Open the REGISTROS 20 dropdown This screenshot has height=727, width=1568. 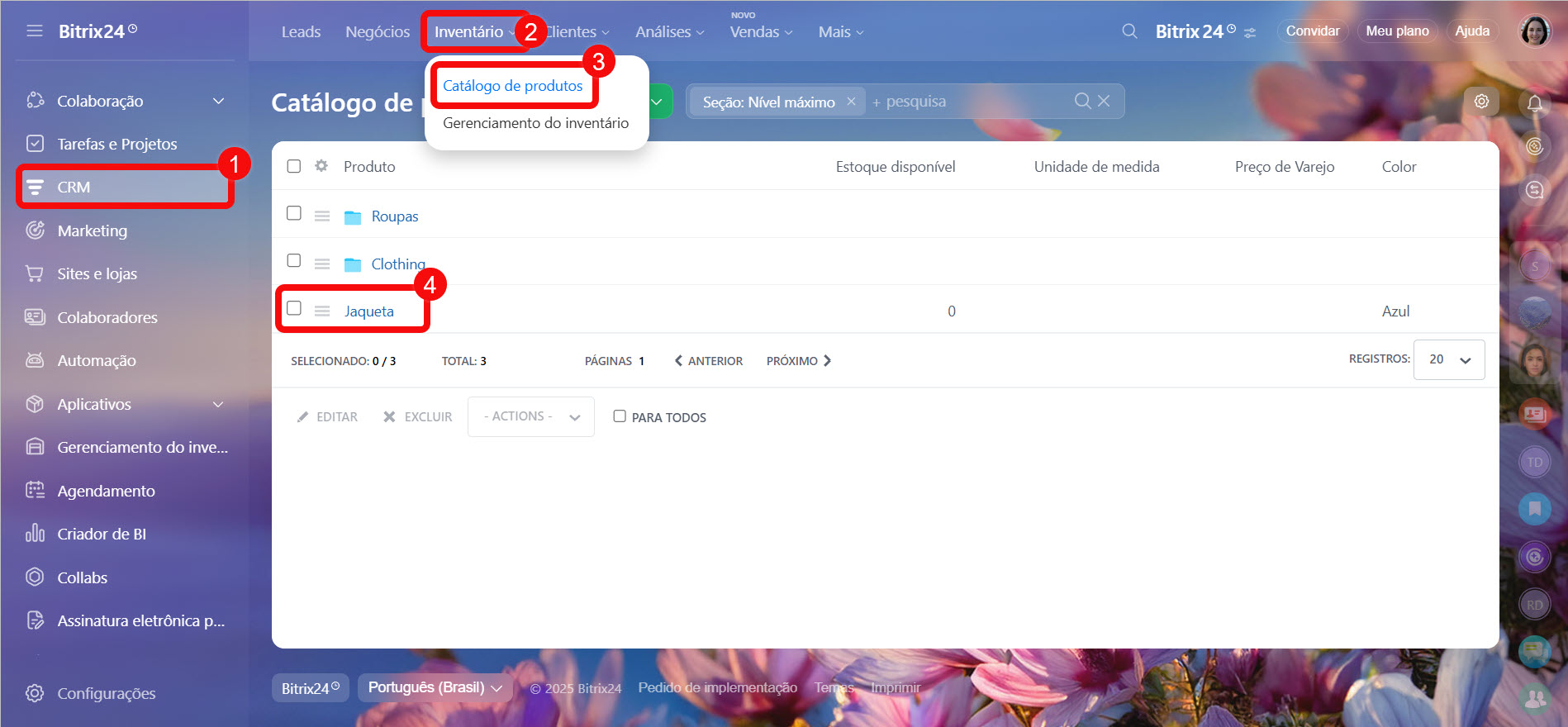[x=1449, y=359]
